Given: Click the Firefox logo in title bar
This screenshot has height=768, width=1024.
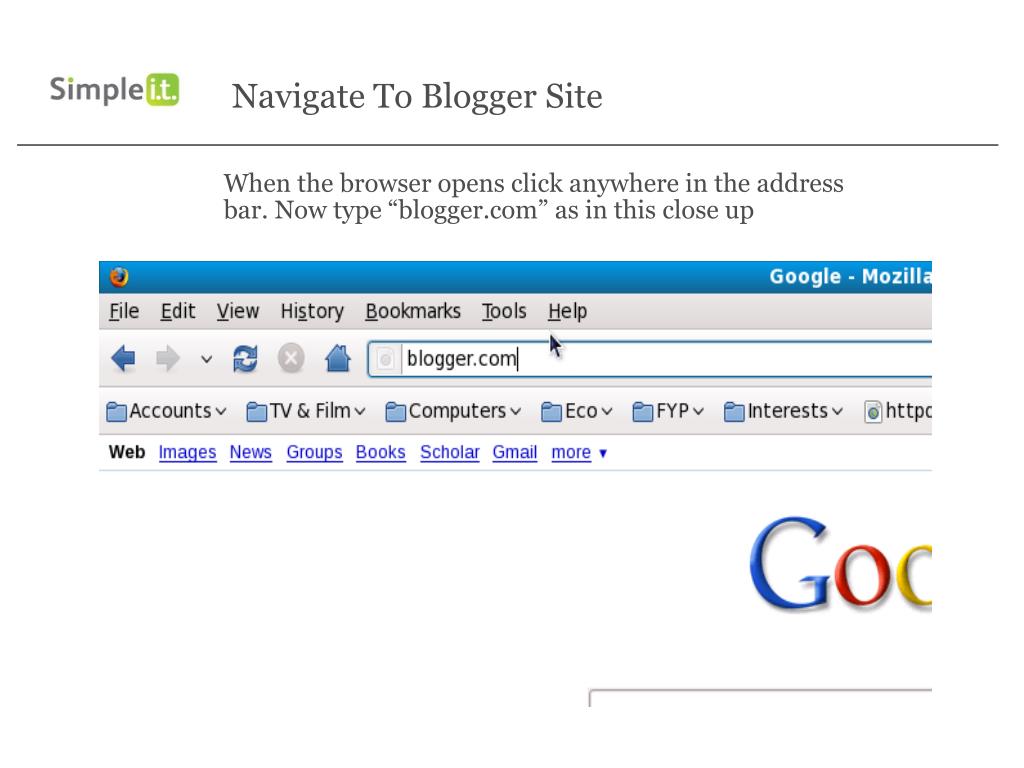Looking at the screenshot, I should pos(119,277).
